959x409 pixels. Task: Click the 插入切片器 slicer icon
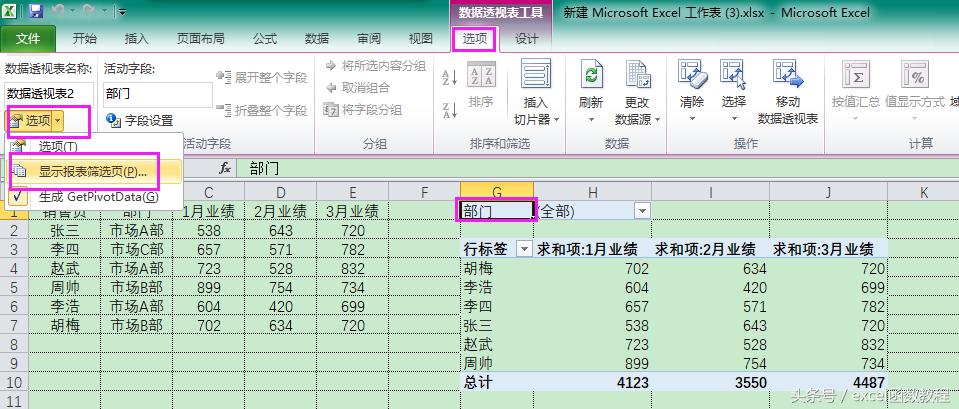pos(536,75)
